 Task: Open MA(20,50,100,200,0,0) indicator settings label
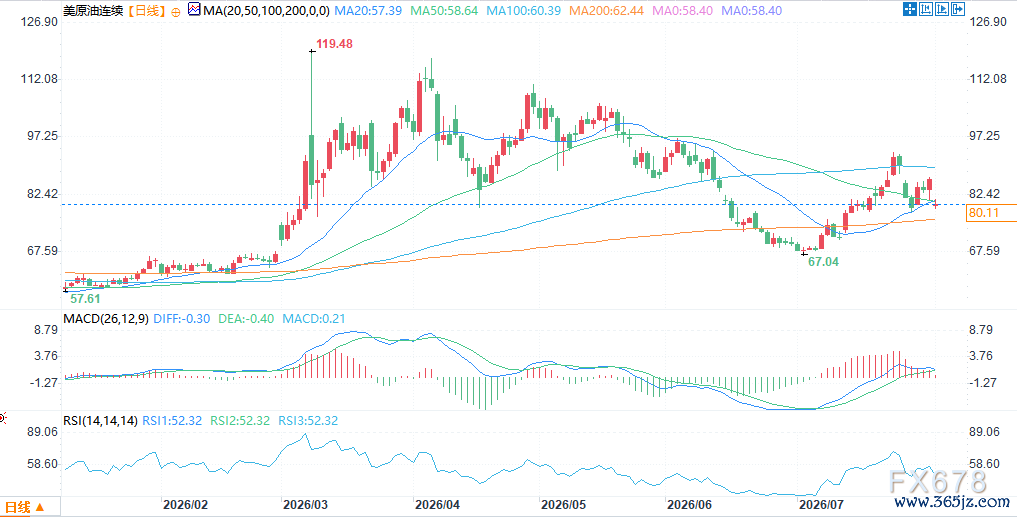point(267,11)
